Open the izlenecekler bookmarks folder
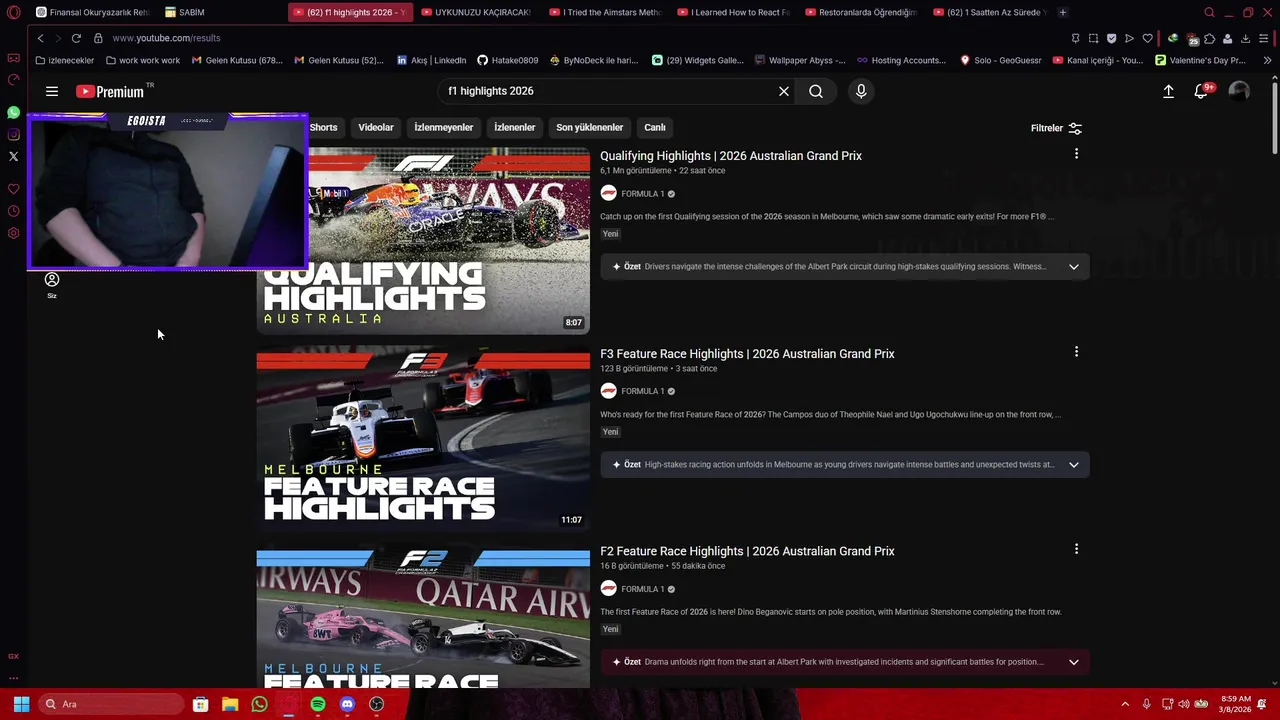Viewport: 1280px width, 720px height. coord(64,60)
